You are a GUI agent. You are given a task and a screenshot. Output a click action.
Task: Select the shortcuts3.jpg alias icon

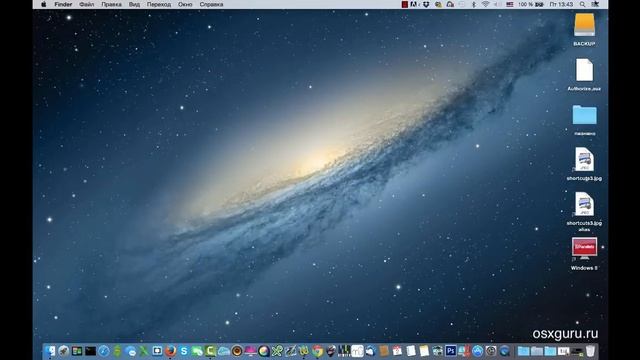click(584, 204)
